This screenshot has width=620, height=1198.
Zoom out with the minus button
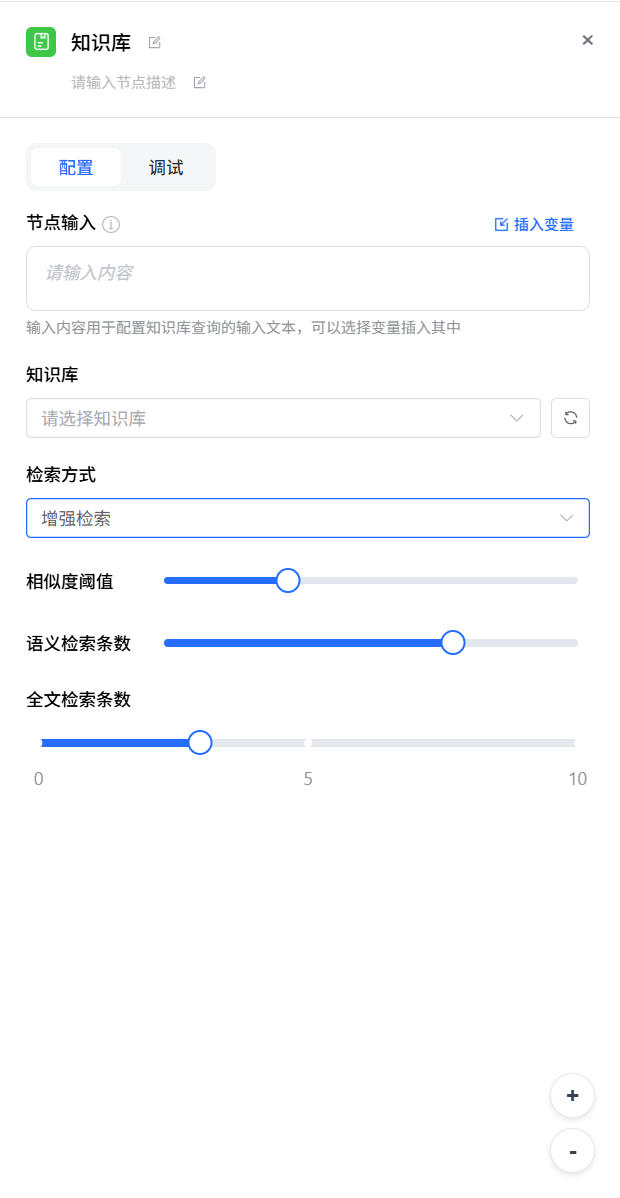(x=572, y=1151)
